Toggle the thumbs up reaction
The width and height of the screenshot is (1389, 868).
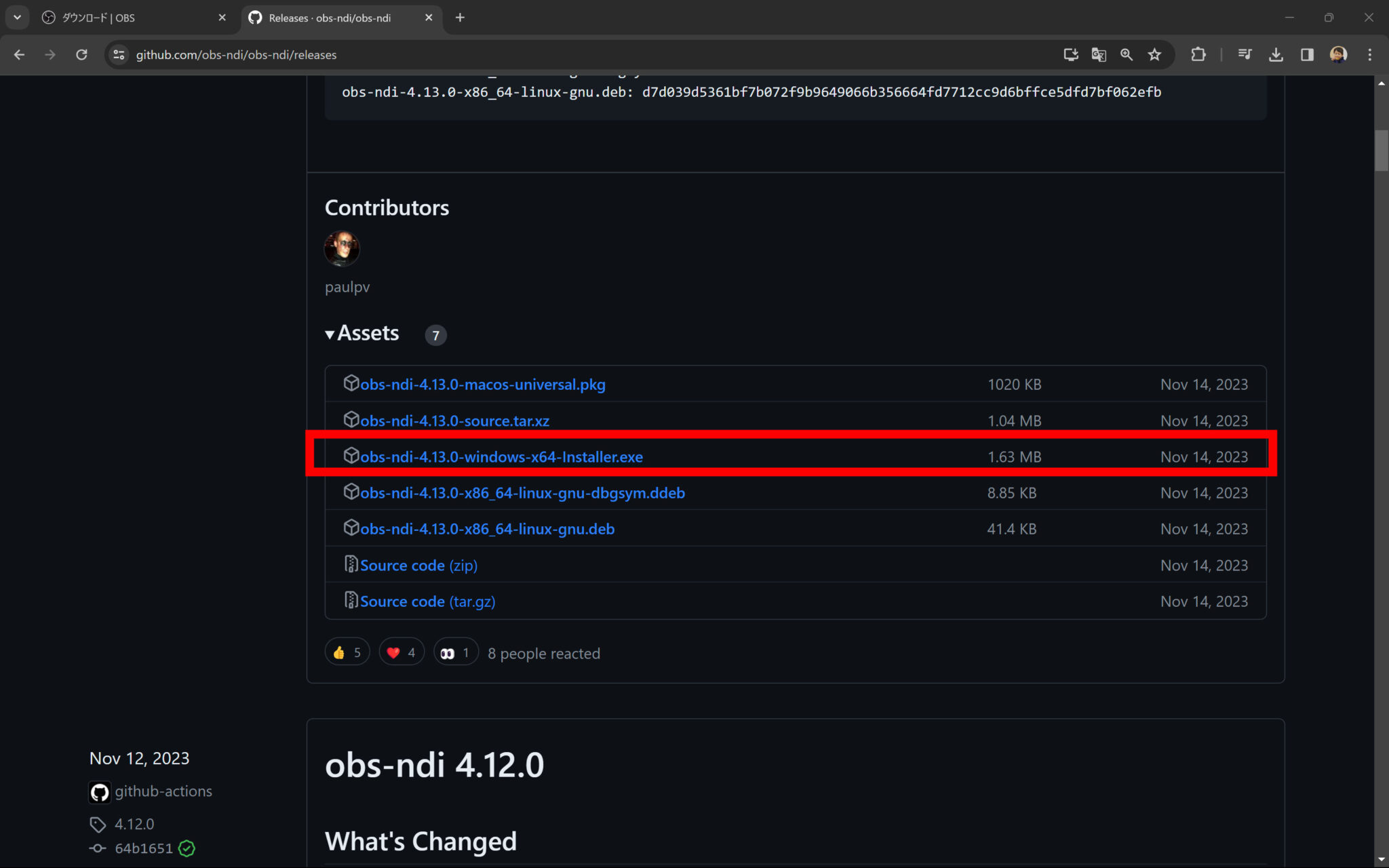[347, 652]
